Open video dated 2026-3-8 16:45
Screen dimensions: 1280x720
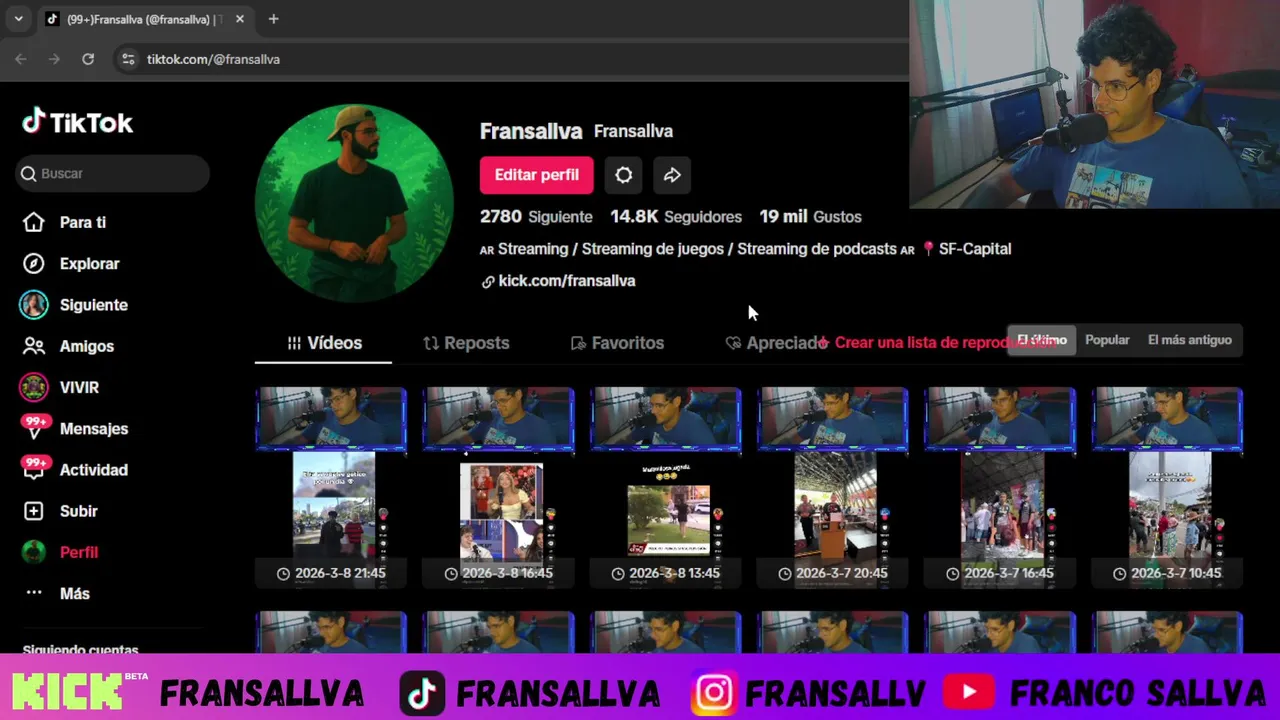point(499,487)
